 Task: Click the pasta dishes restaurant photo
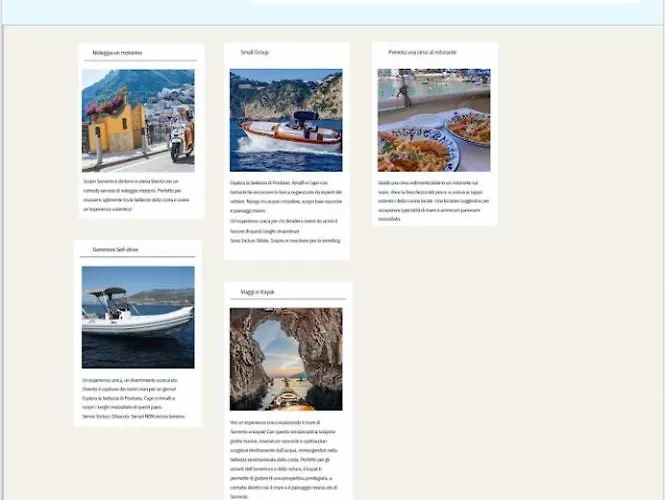tap(434, 120)
